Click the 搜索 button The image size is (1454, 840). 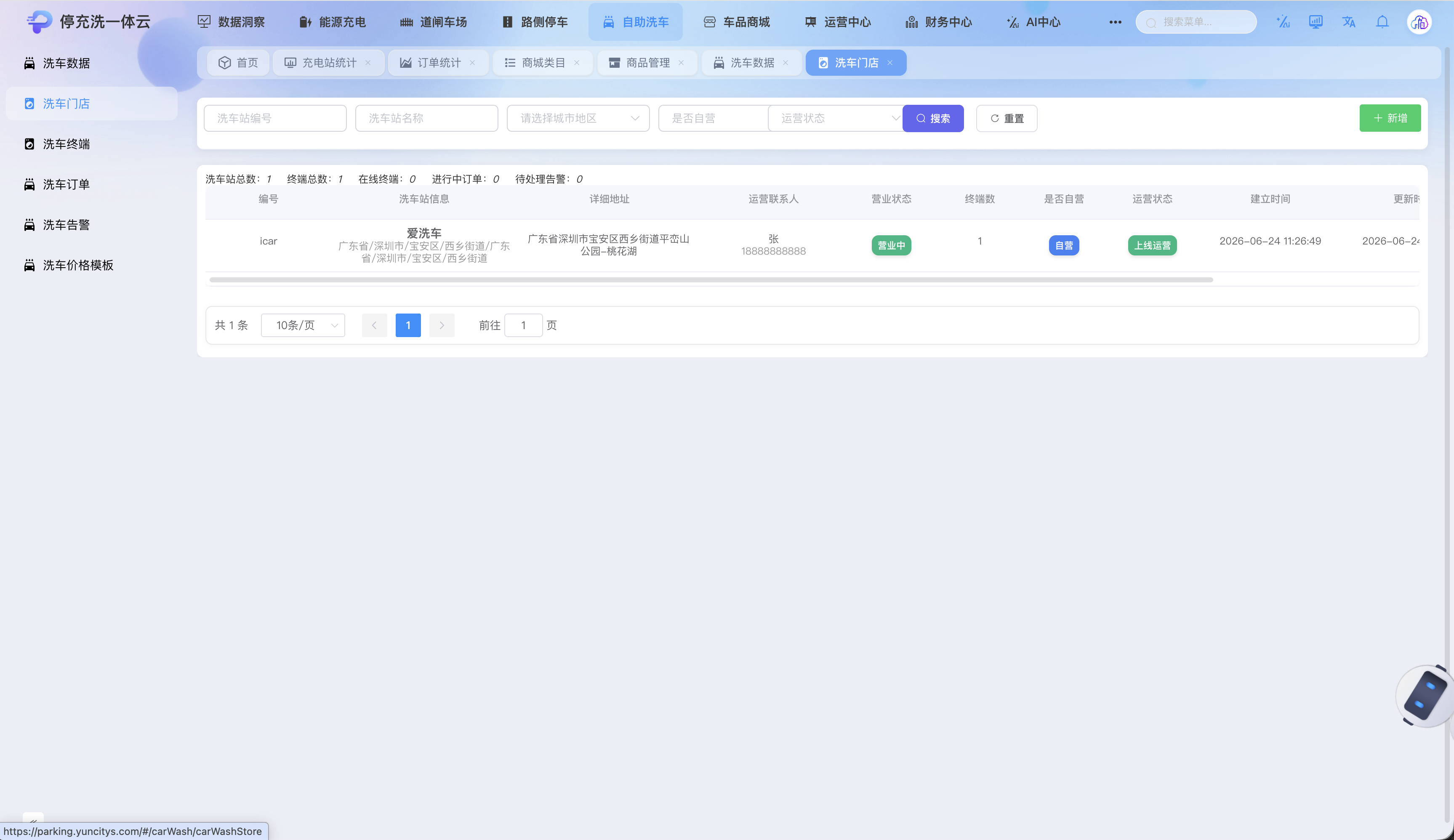point(933,118)
